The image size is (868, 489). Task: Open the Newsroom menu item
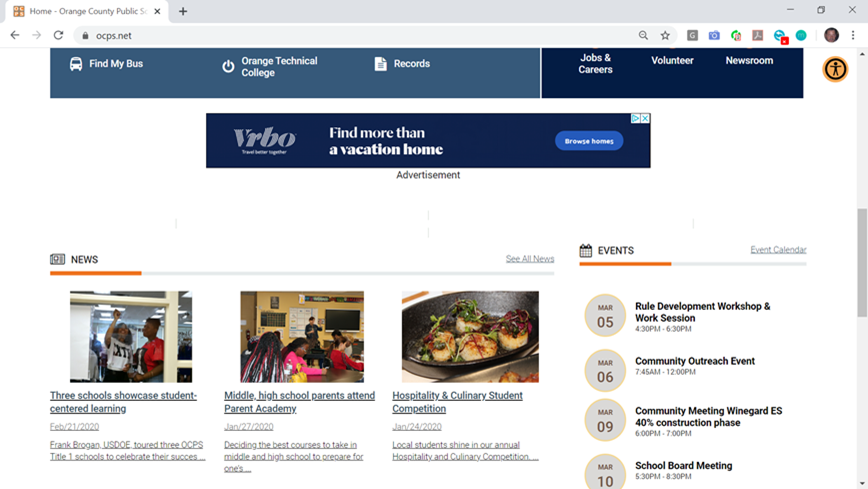point(749,60)
